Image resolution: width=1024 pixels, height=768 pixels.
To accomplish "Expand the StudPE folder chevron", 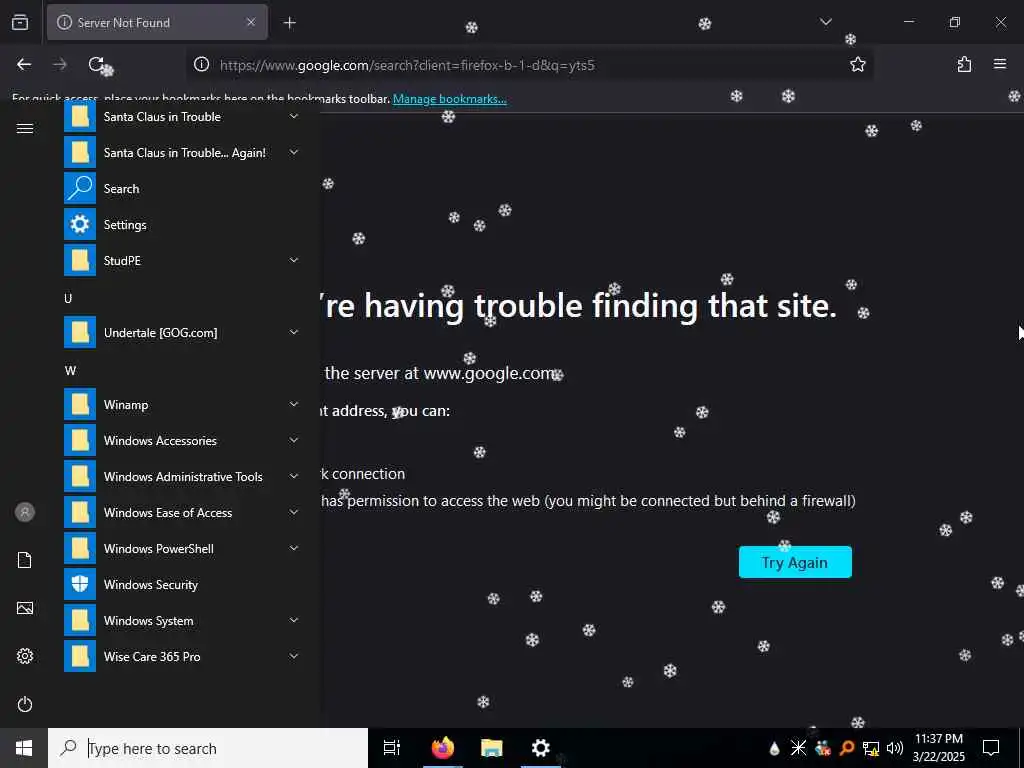I will (294, 260).
